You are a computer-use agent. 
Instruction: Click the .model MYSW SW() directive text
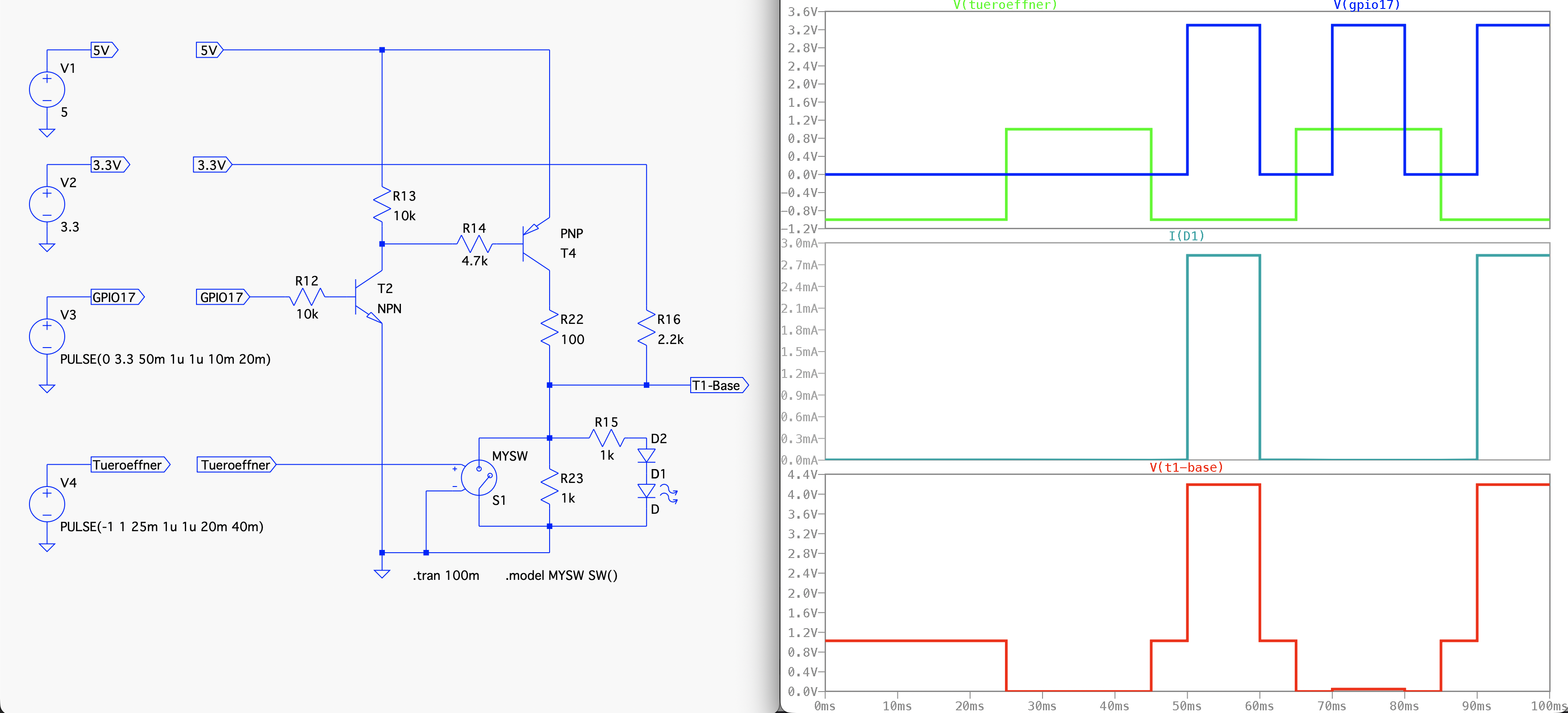tap(561, 575)
